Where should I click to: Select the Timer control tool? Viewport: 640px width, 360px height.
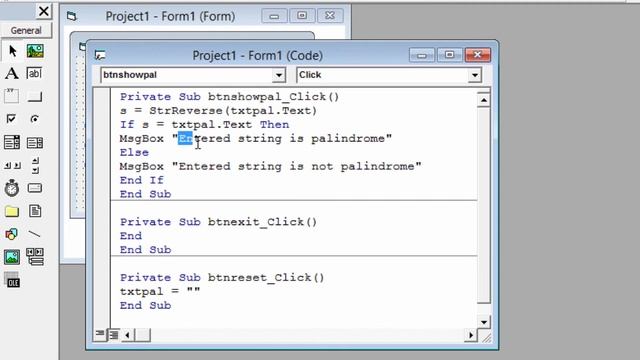tap(12, 188)
